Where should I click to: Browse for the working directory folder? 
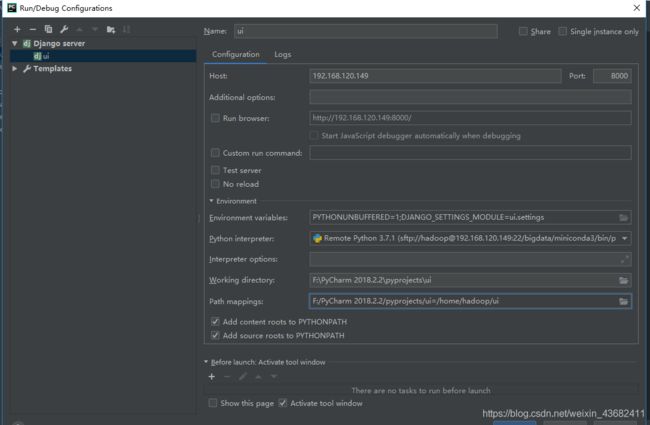[623, 281]
